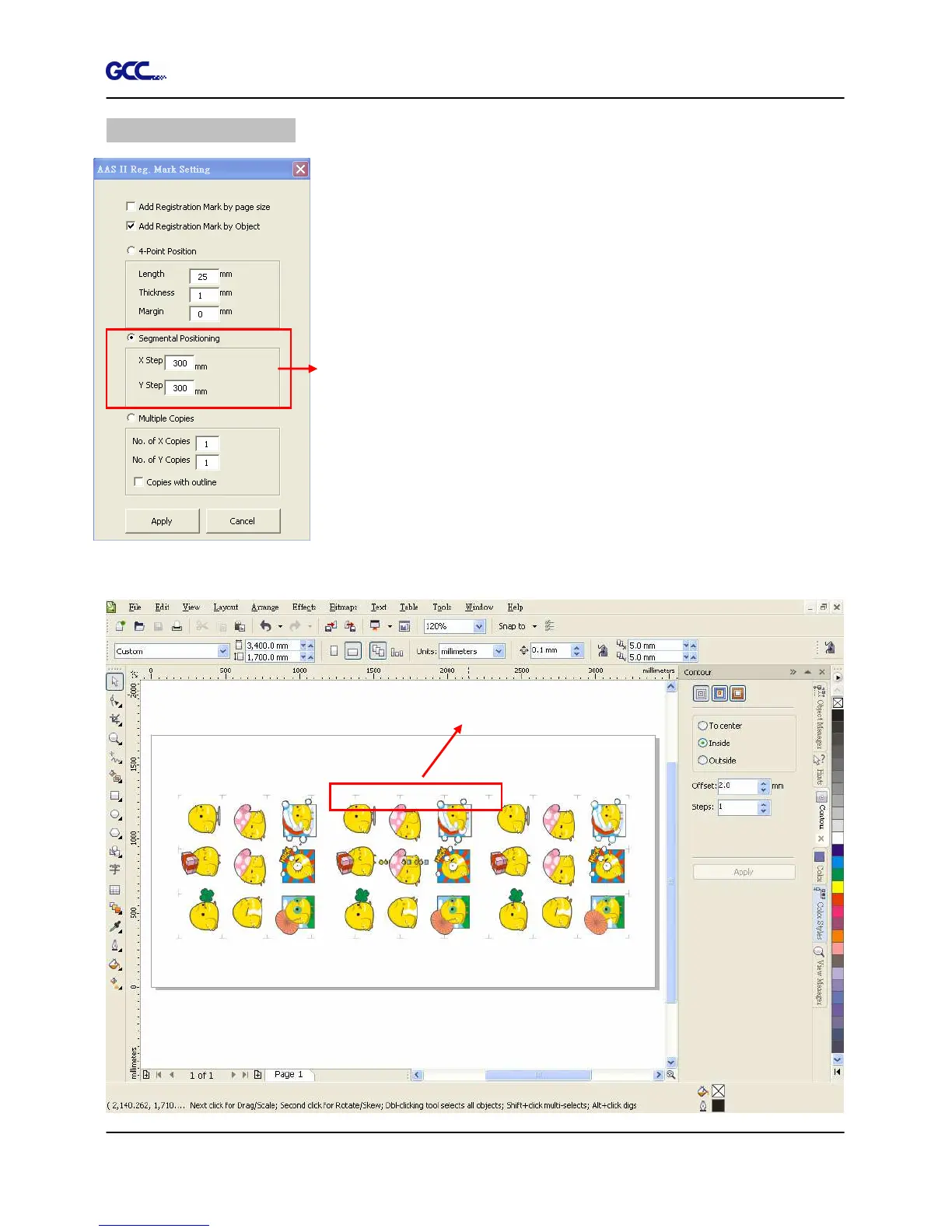Open the Snap to dropdown
Viewport: 952px width, 1232px height.
point(534,626)
